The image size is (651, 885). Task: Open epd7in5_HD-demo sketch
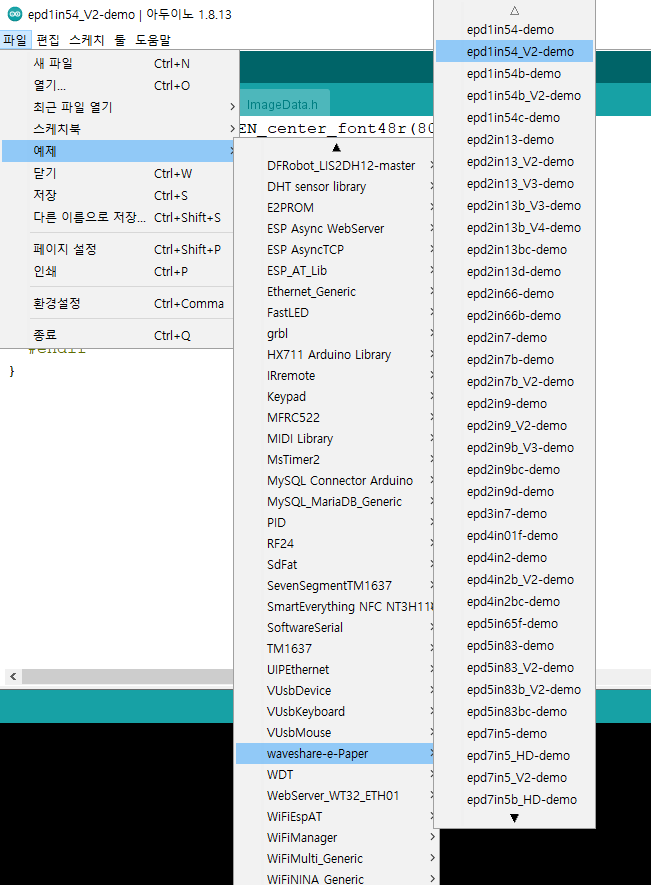pyautogui.click(x=514, y=755)
